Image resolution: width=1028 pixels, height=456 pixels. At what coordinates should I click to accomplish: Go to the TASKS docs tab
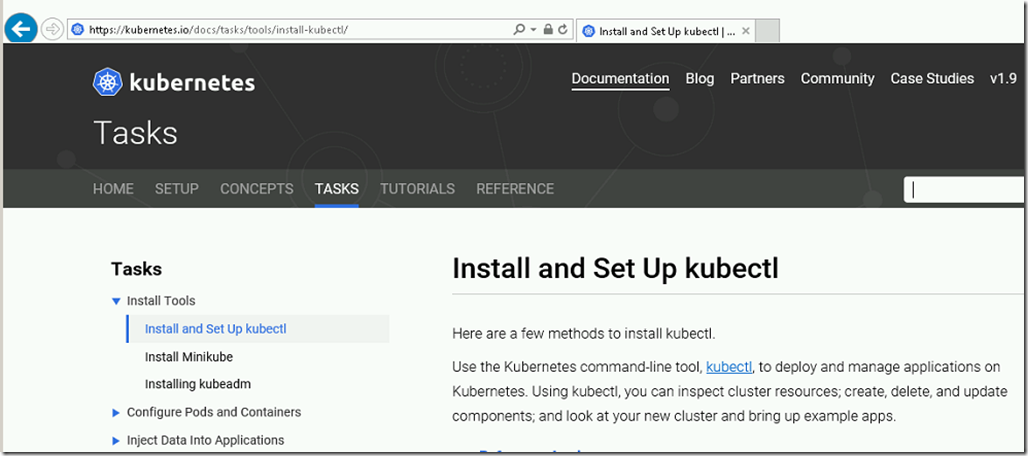click(x=336, y=189)
